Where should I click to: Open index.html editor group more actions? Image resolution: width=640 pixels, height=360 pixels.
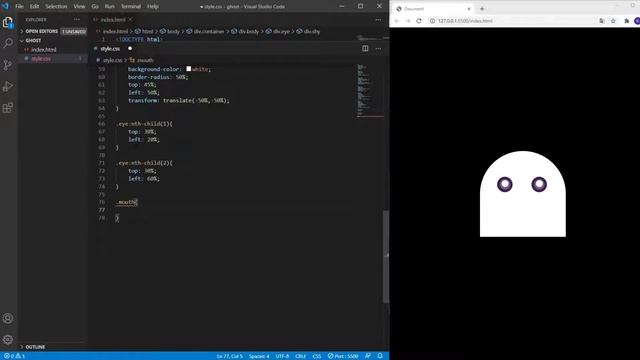tap(378, 20)
